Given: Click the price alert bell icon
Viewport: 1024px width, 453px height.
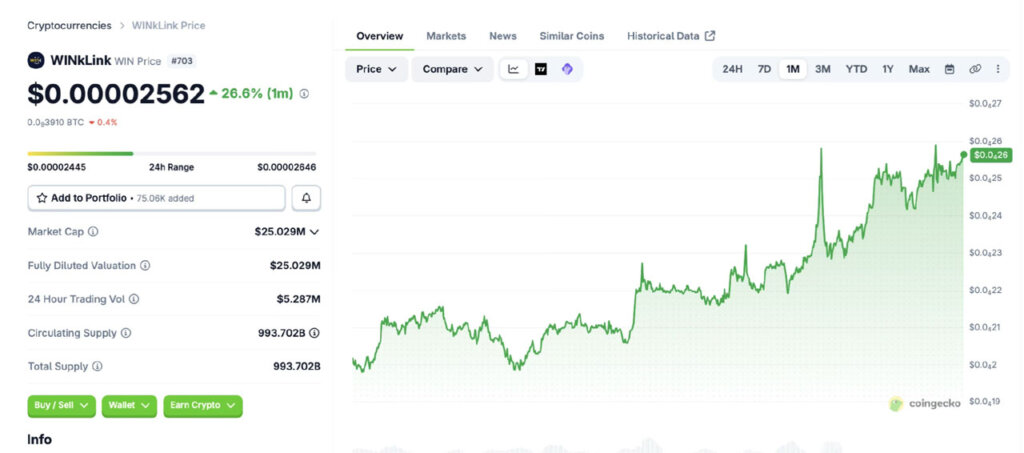Looking at the screenshot, I should tap(306, 198).
